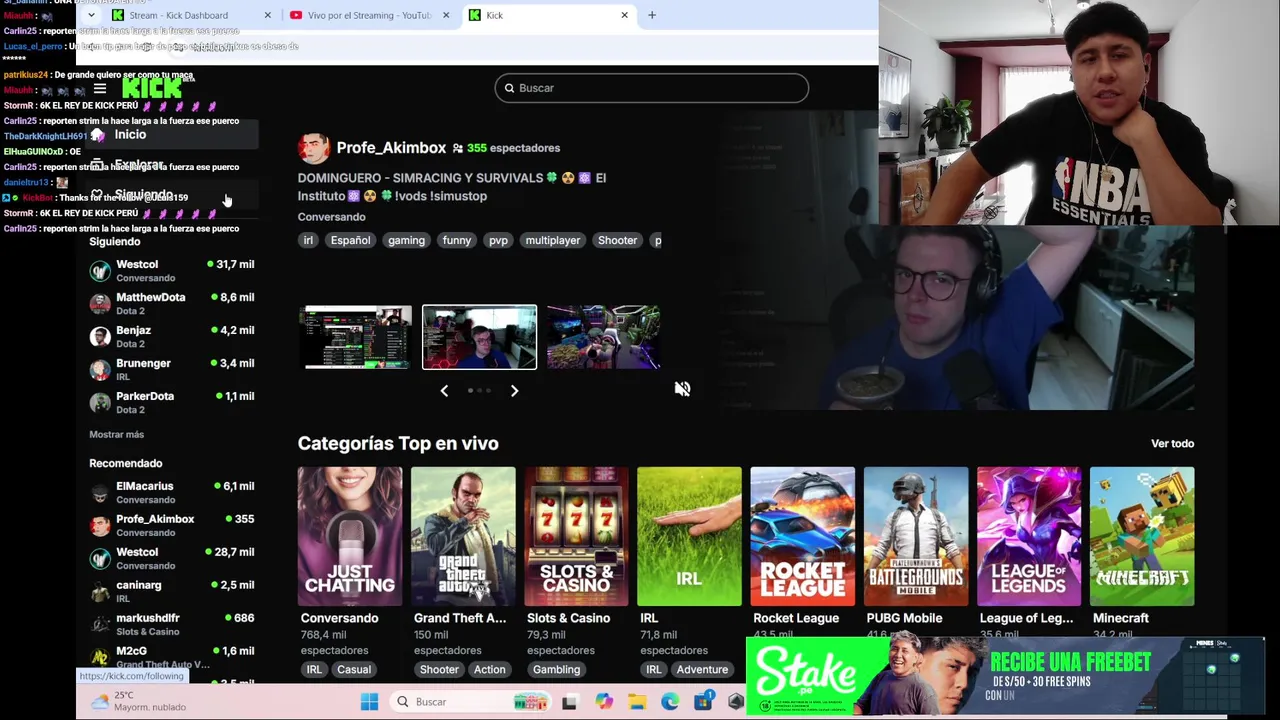This screenshot has width=1280, height=720.
Task: Select the funny tag chip
Action: pos(456,240)
